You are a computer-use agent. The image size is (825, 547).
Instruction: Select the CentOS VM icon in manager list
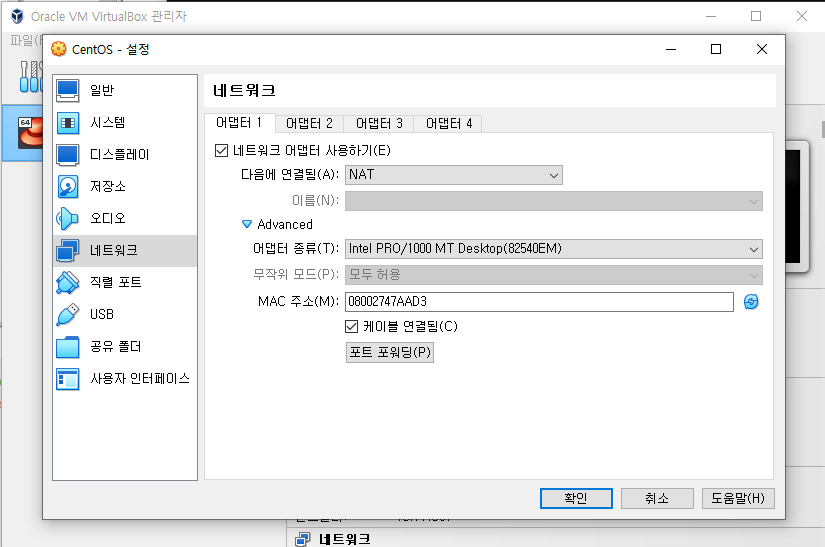[x=31, y=133]
